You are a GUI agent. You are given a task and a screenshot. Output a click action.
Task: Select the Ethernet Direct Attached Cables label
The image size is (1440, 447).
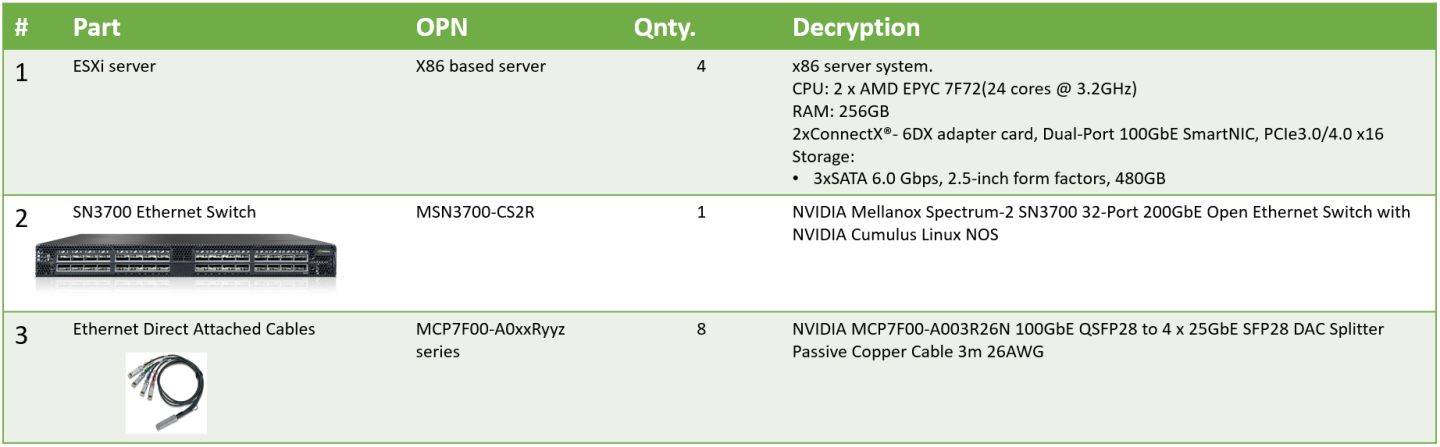tap(194, 328)
